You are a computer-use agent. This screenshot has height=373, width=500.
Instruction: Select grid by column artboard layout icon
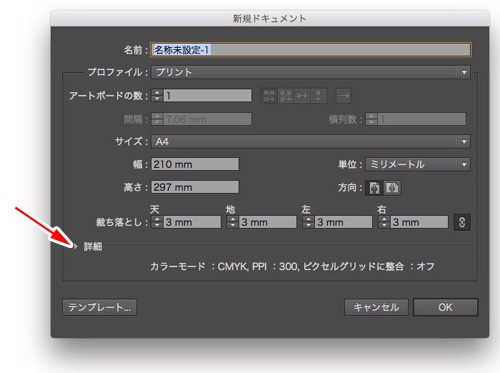(x=285, y=96)
